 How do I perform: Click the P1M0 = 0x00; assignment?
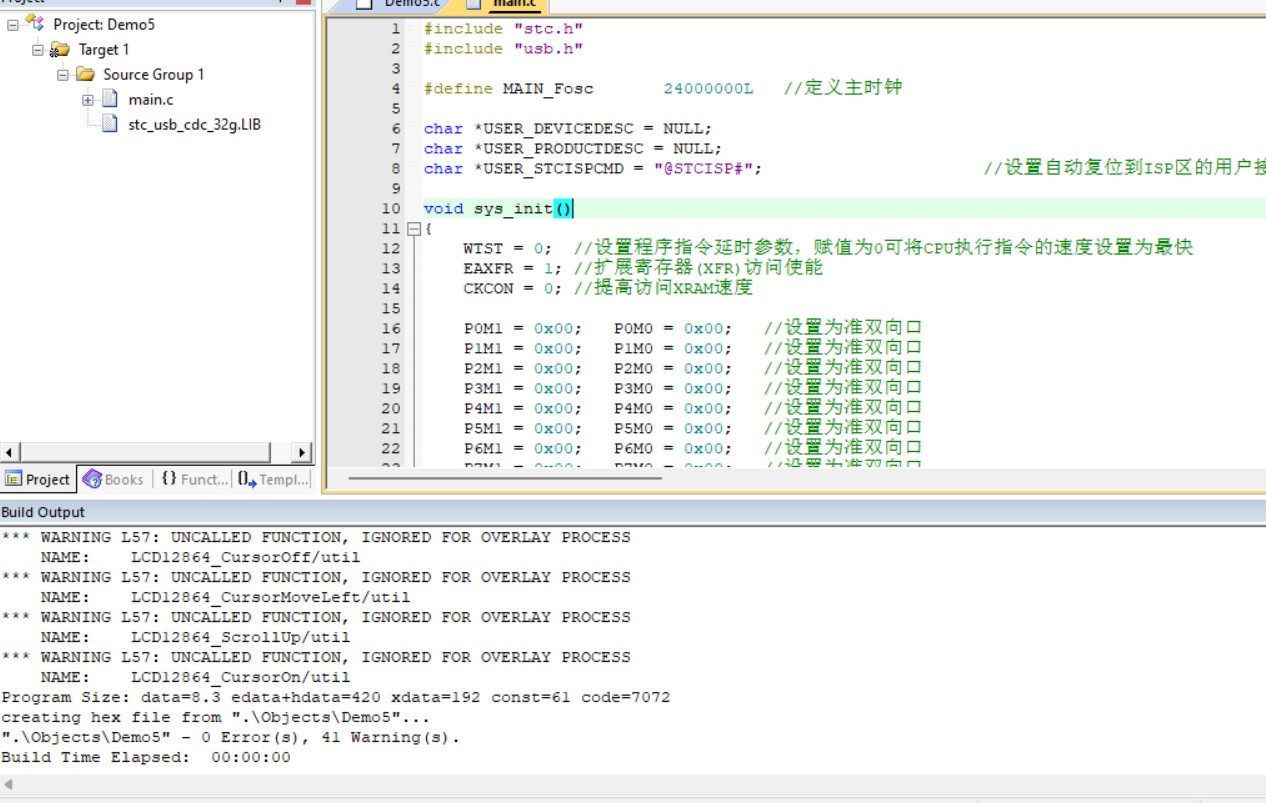pos(673,349)
